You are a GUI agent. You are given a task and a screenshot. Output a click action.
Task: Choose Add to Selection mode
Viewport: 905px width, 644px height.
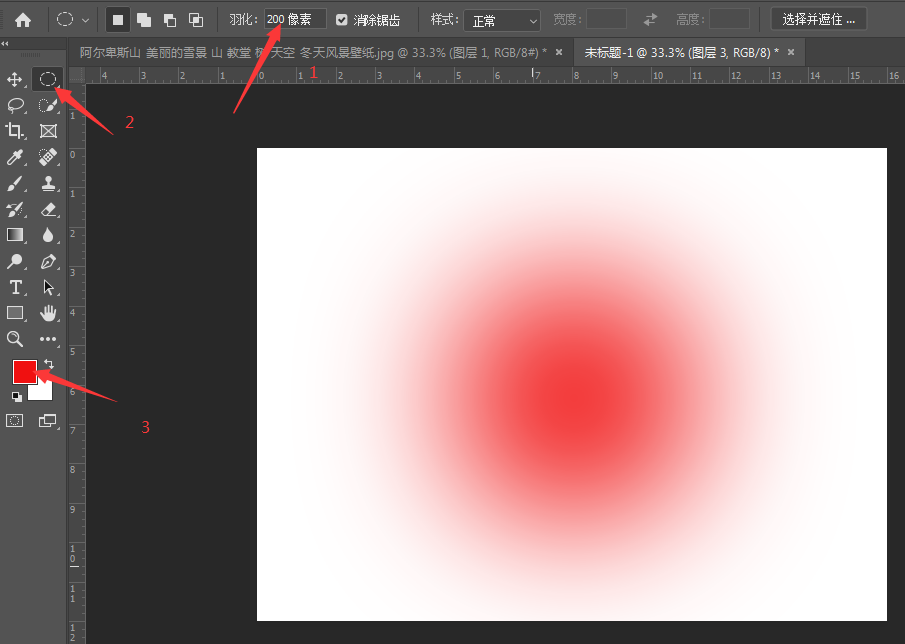pyautogui.click(x=144, y=20)
